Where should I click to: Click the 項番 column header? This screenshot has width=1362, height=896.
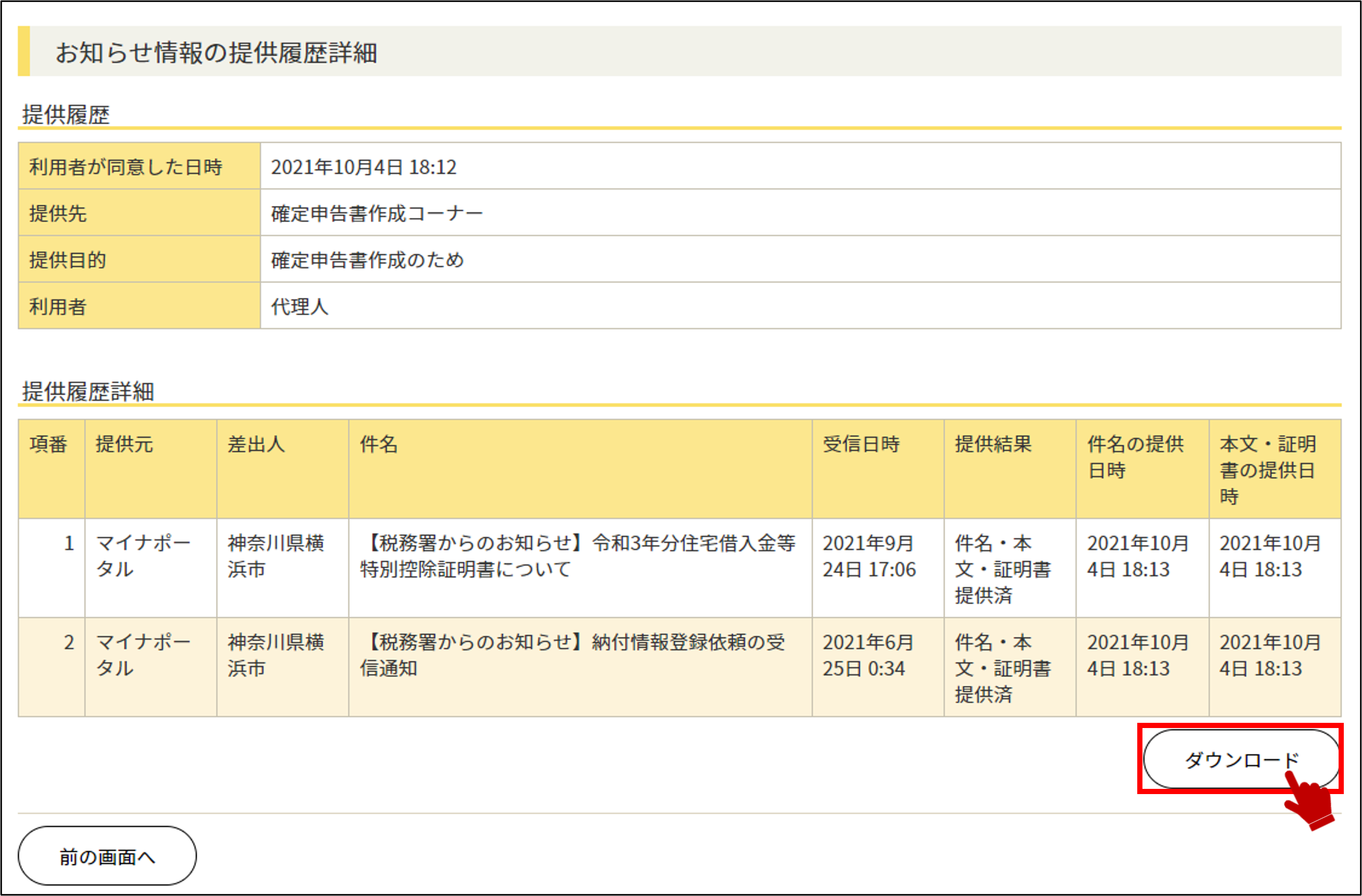[x=52, y=469]
